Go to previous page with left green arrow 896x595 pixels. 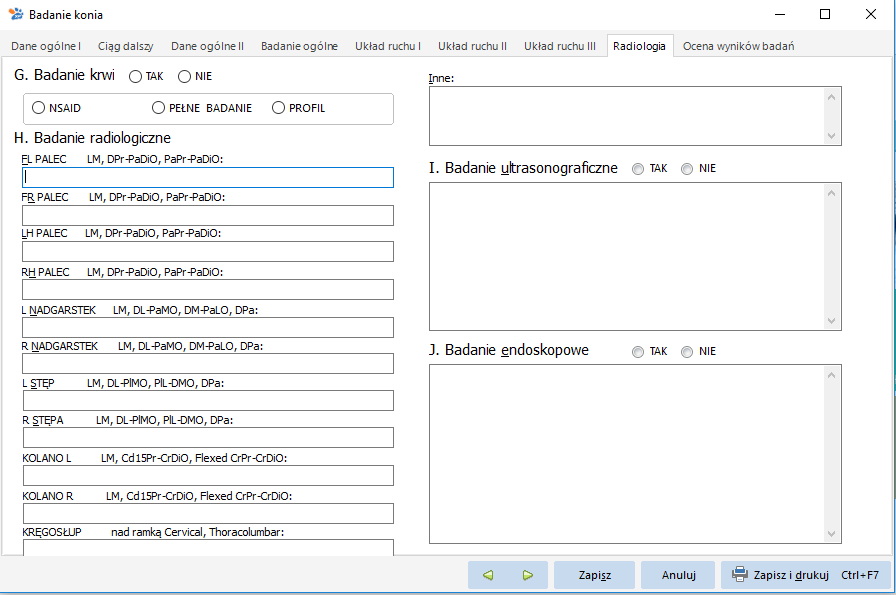tap(488, 575)
